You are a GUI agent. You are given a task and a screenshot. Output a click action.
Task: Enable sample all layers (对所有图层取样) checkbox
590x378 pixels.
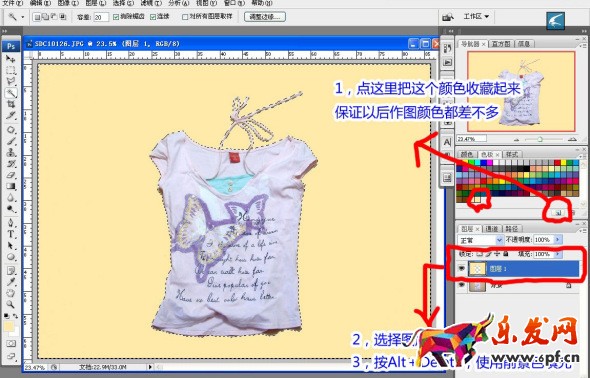tap(185, 17)
